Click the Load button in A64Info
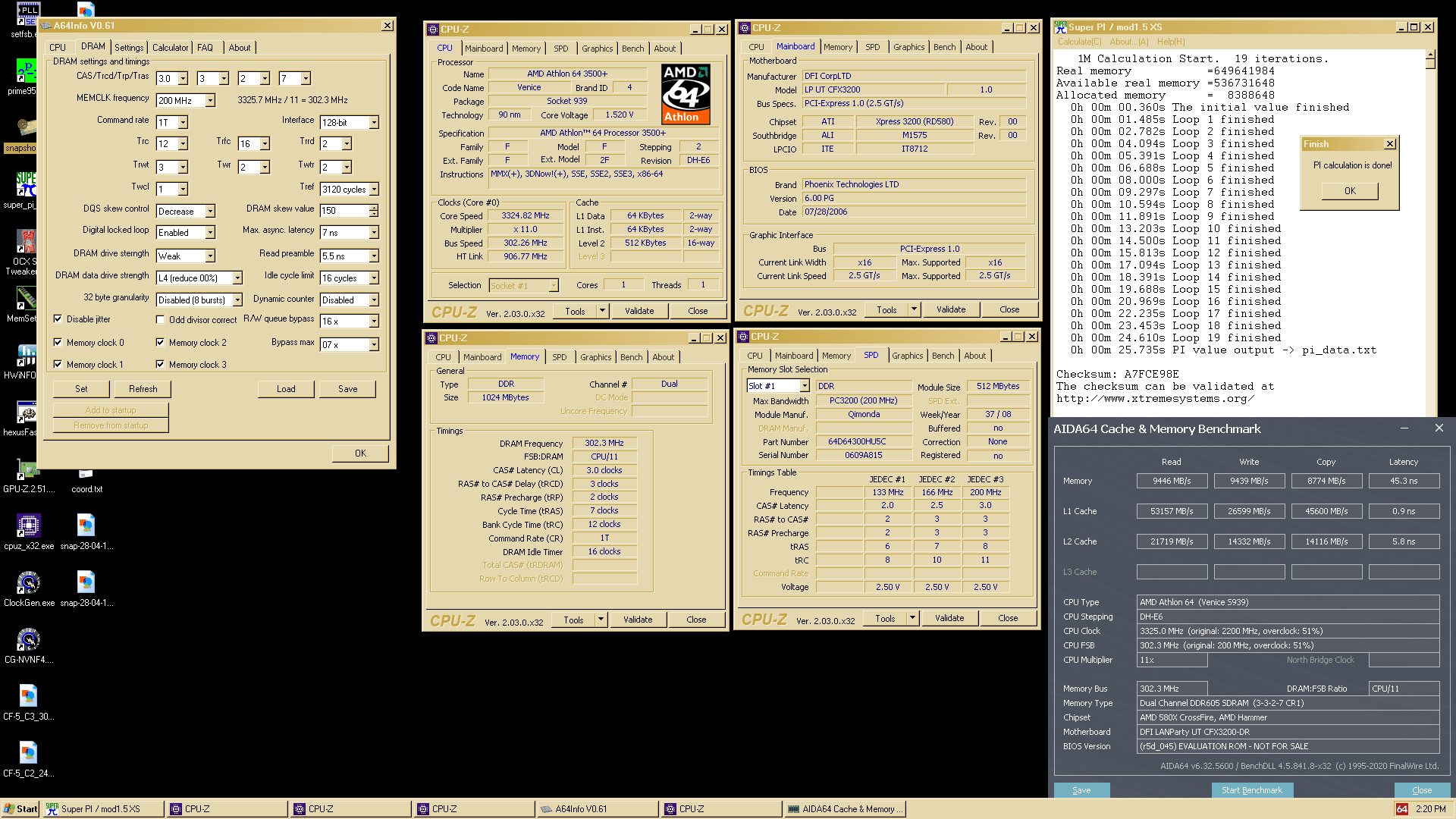The height and width of the screenshot is (819, 1456). click(286, 389)
